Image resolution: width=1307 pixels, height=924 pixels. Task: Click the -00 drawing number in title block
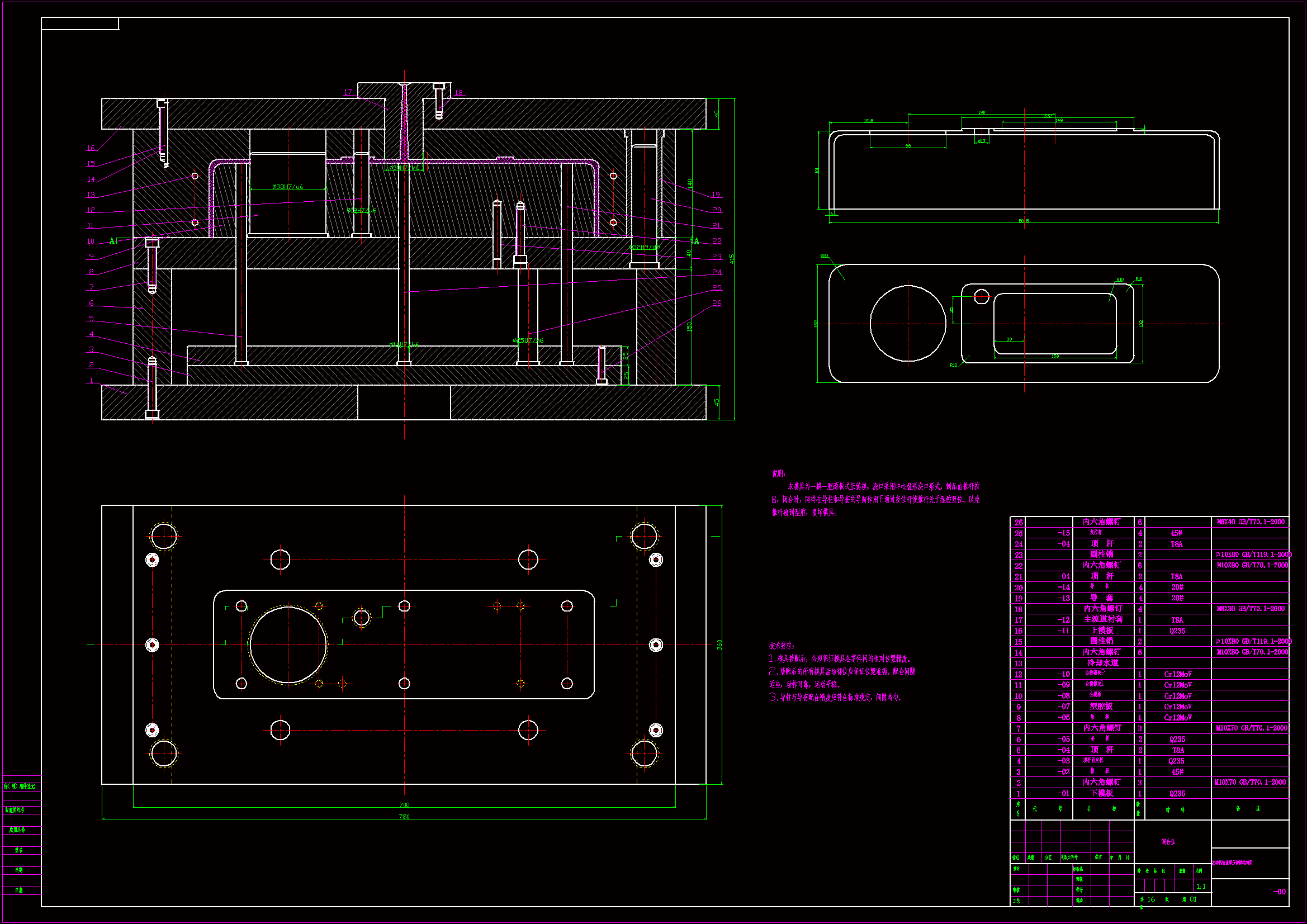coord(1278,892)
